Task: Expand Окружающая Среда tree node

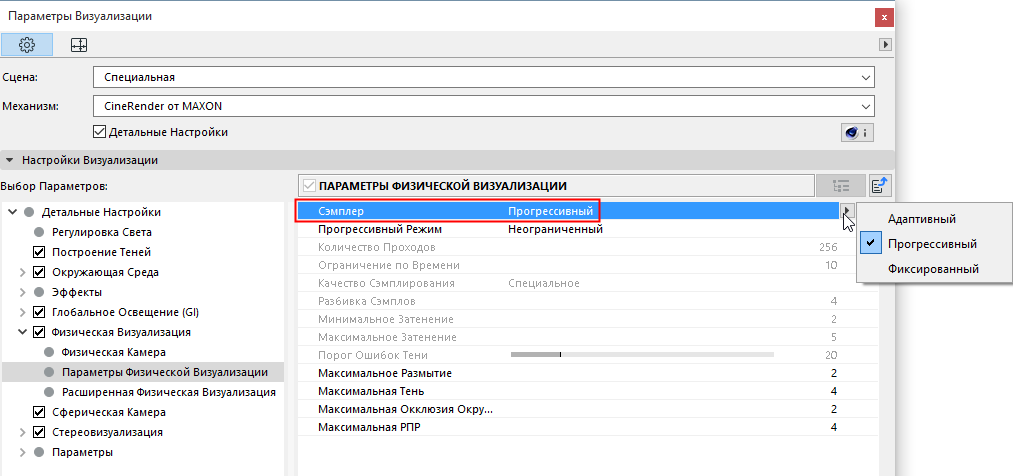Action: [x=23, y=272]
